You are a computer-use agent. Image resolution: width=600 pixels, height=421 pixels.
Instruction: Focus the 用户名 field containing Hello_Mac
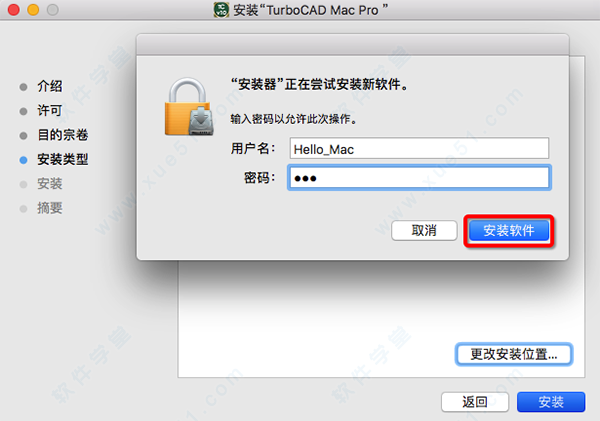click(x=419, y=148)
